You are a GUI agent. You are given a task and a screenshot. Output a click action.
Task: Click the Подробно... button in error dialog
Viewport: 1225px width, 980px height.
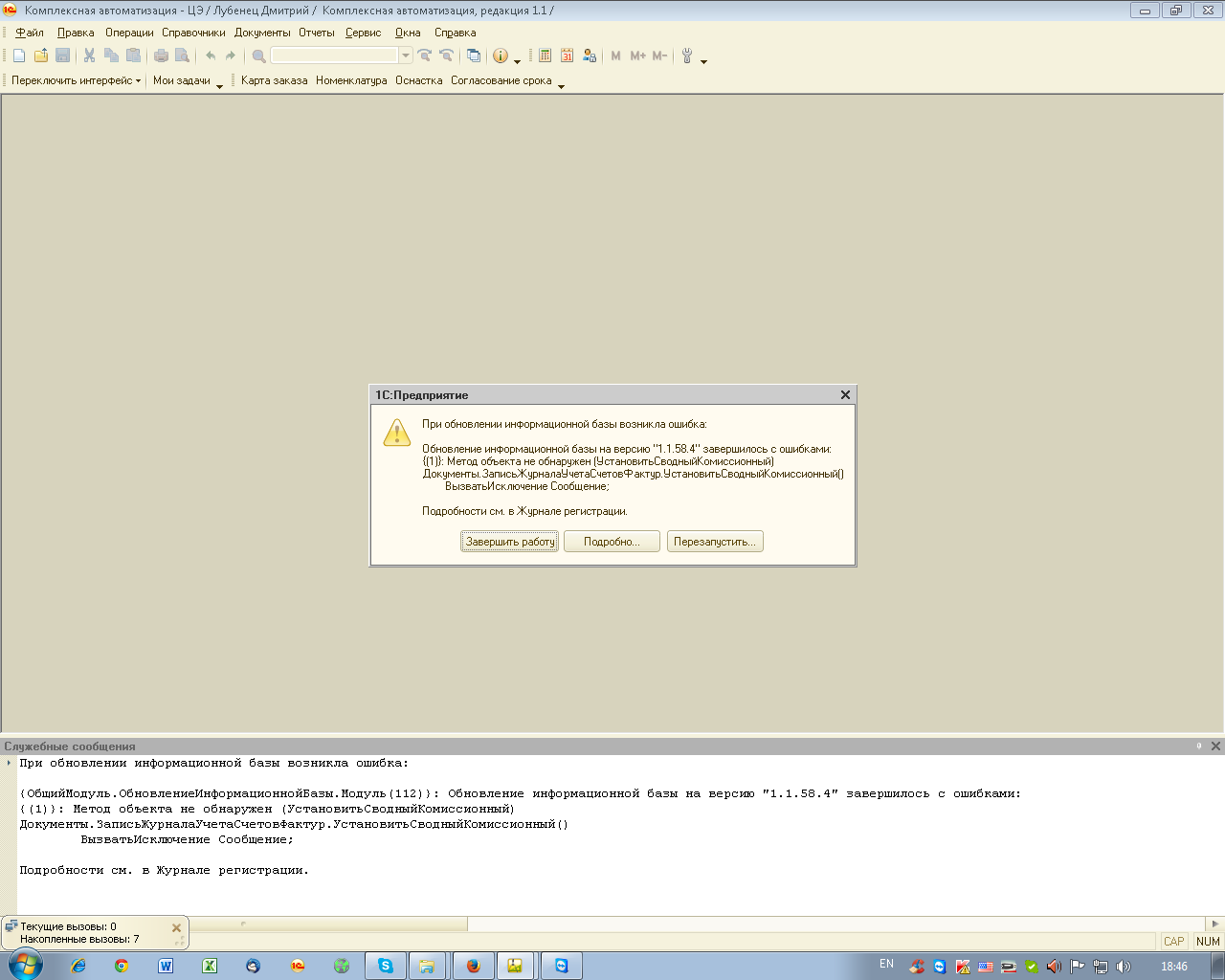click(x=612, y=542)
